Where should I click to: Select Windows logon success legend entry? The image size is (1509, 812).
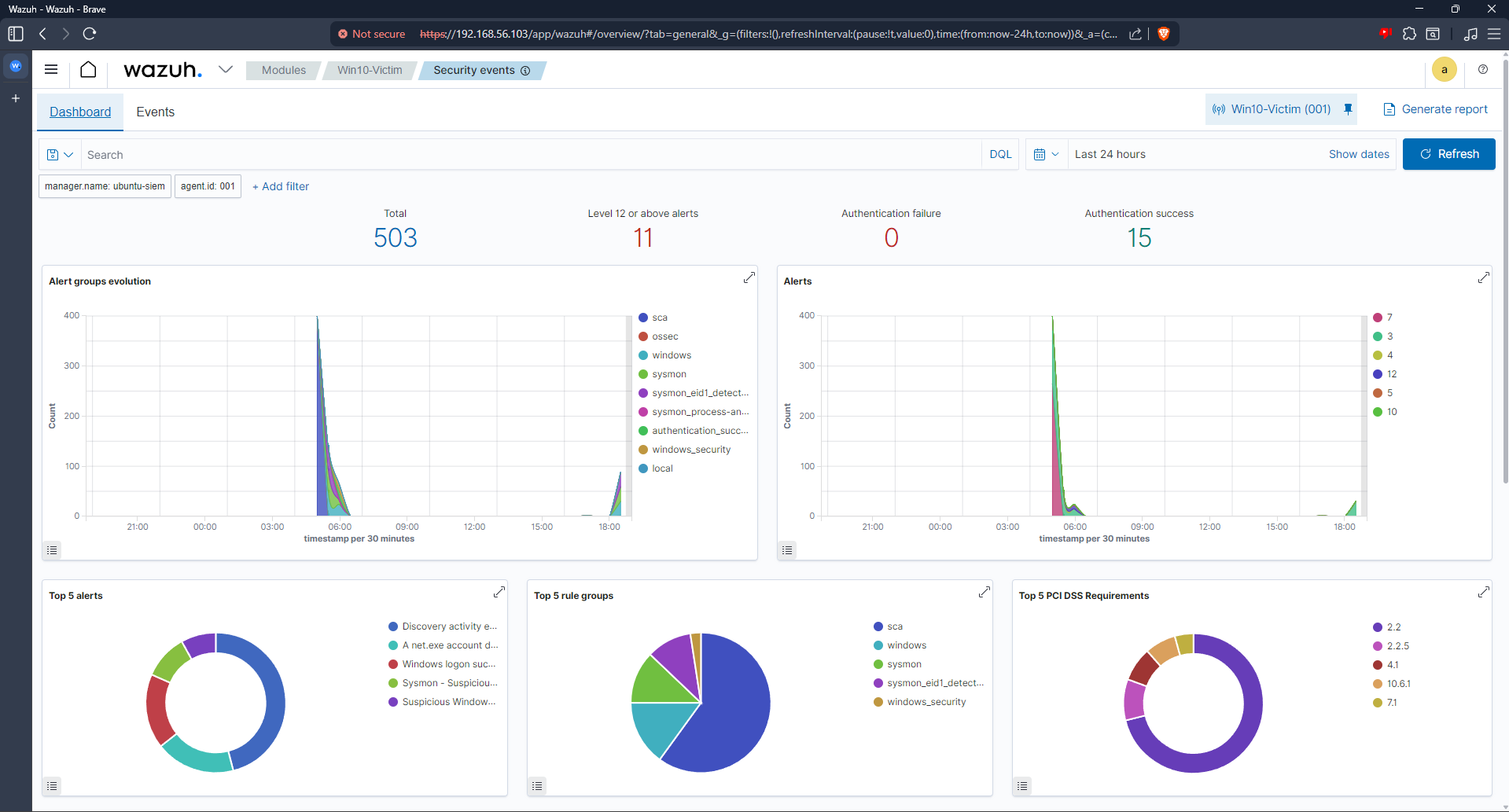(449, 664)
